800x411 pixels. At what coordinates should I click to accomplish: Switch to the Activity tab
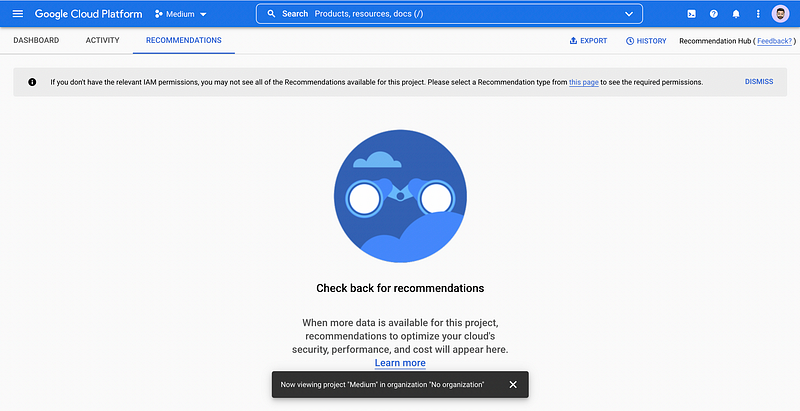(x=103, y=40)
